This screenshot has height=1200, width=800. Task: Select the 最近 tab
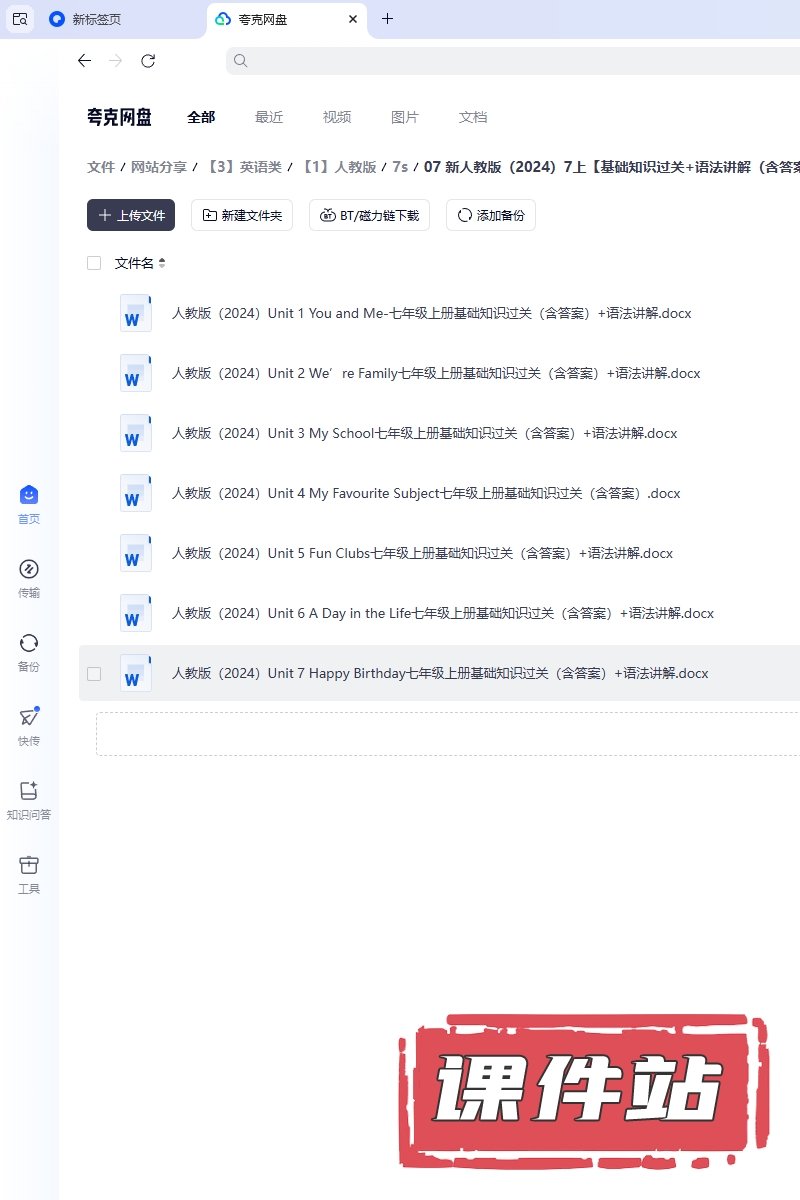pyautogui.click(x=269, y=117)
